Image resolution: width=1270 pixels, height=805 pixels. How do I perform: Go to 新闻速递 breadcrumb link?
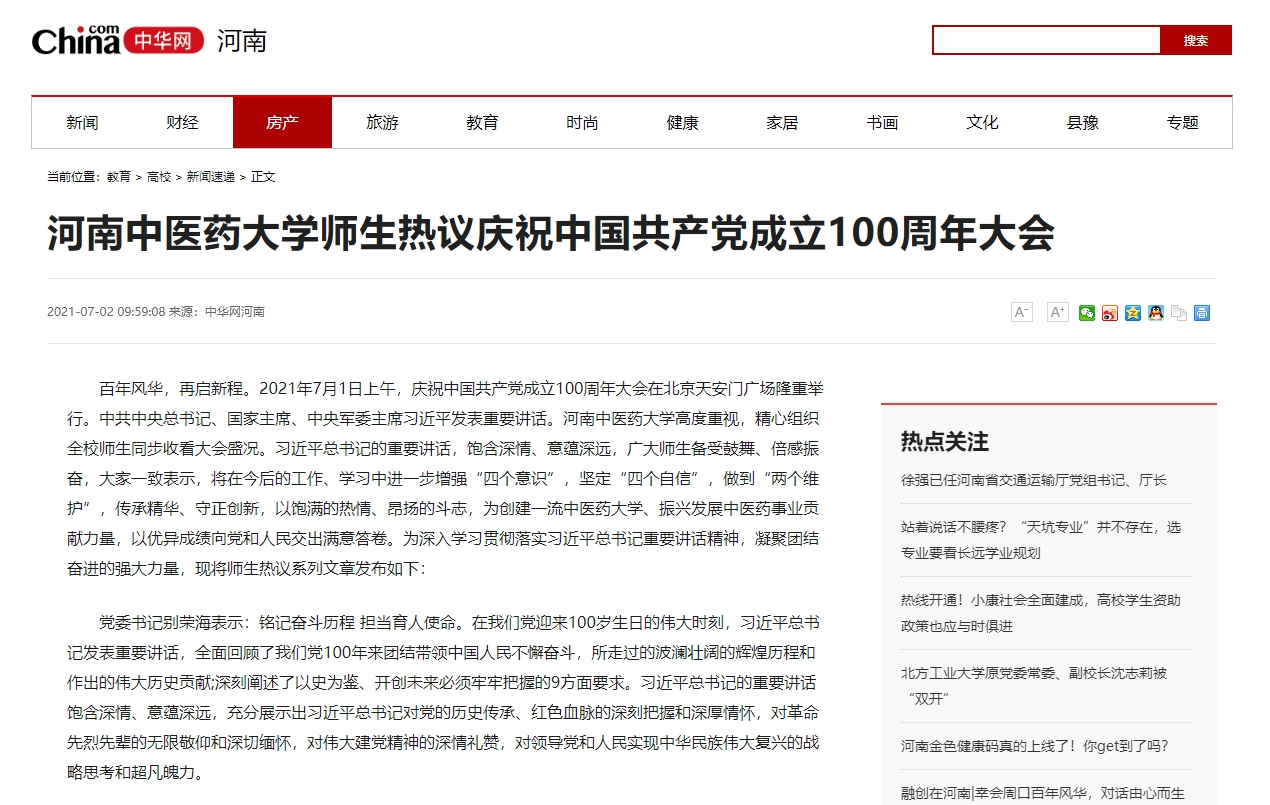tap(211, 177)
